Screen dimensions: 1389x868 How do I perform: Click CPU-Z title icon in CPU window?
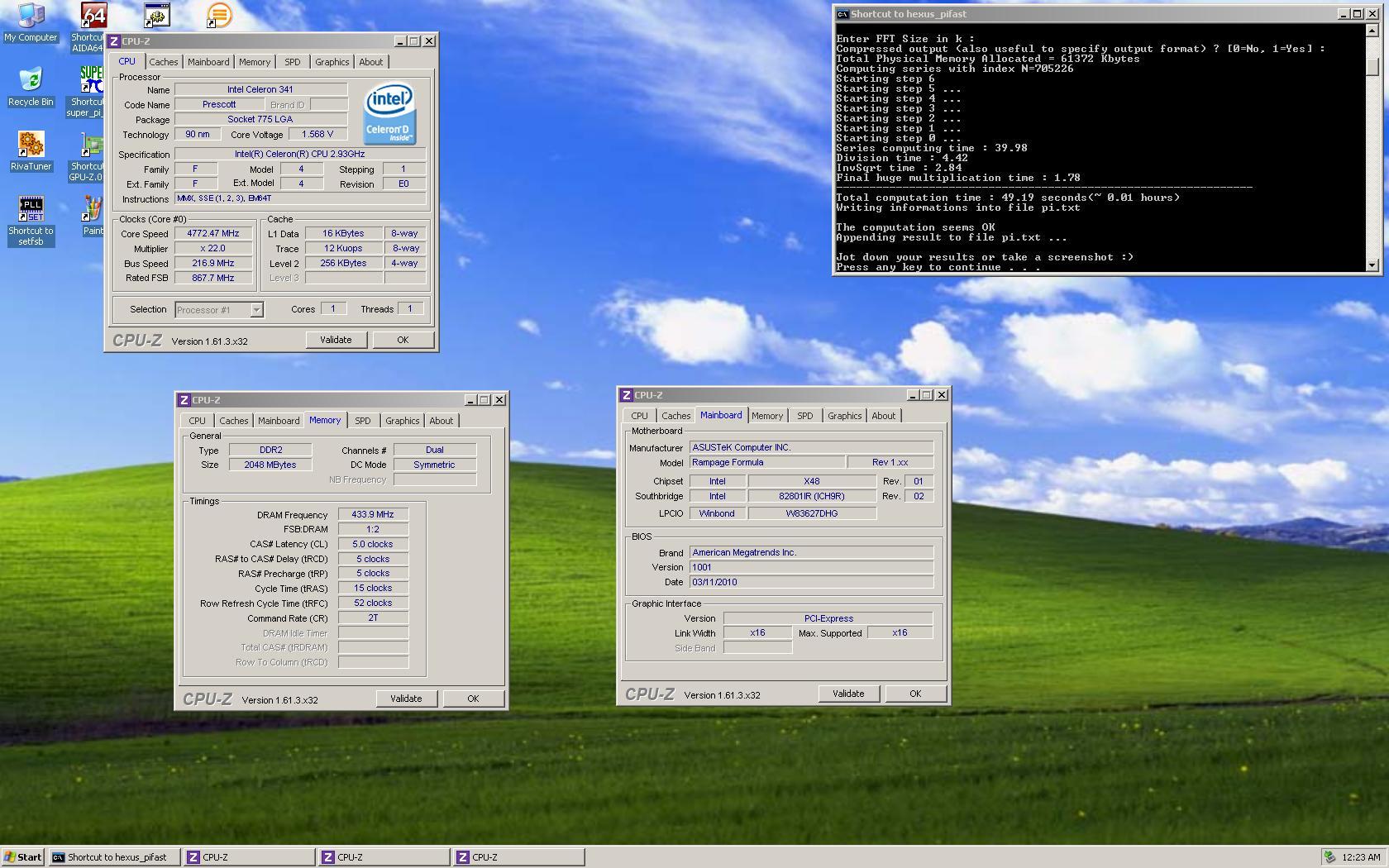click(x=114, y=41)
